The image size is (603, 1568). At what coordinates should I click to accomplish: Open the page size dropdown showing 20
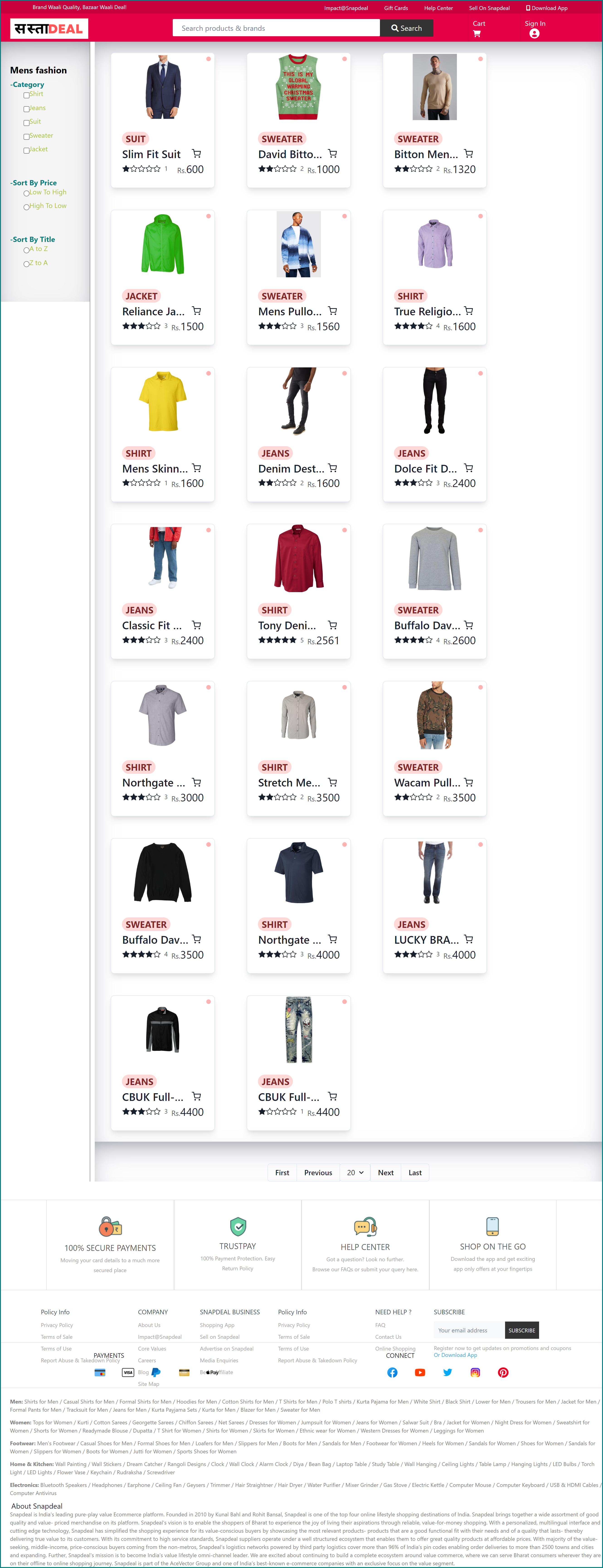[355, 1172]
